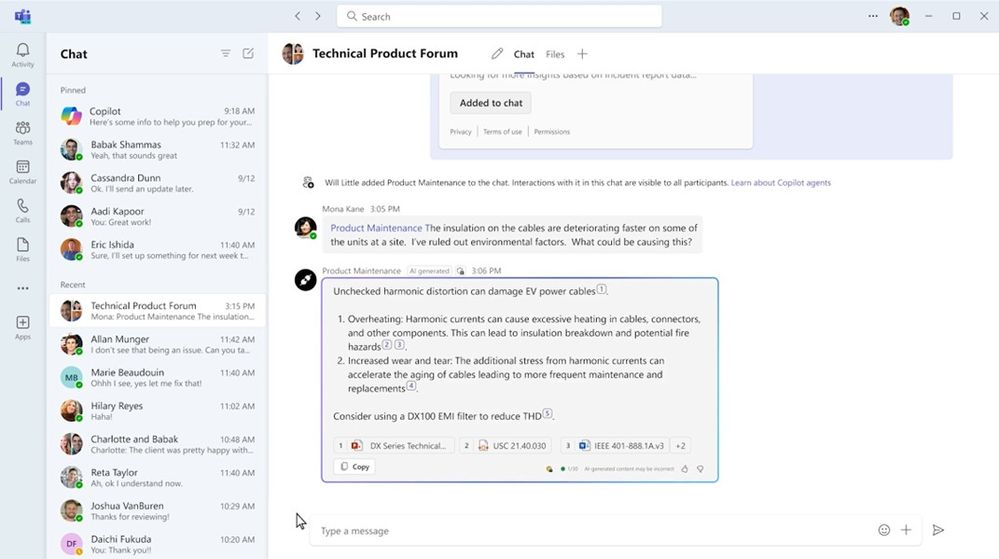Viewport: 999px width, 559px height.
Task: Give a thumbs down to the AI response
Action: click(700, 468)
